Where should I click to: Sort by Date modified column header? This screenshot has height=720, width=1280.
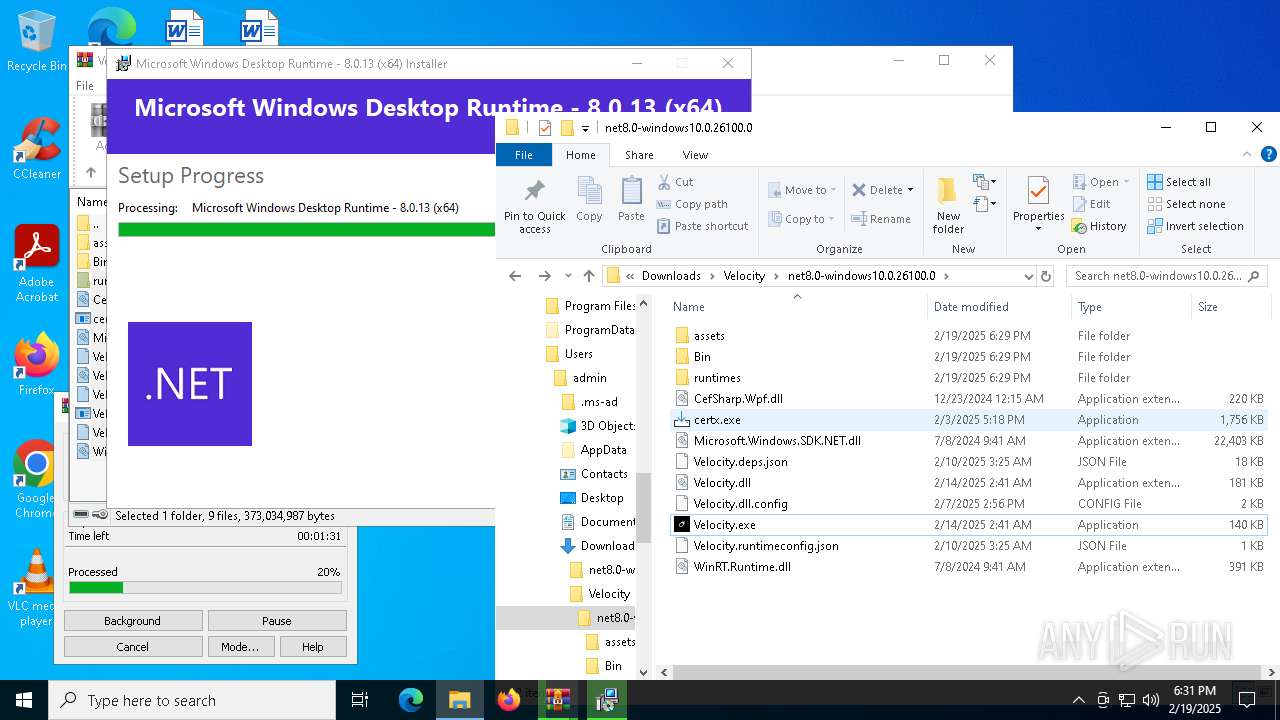pyautogui.click(x=999, y=307)
